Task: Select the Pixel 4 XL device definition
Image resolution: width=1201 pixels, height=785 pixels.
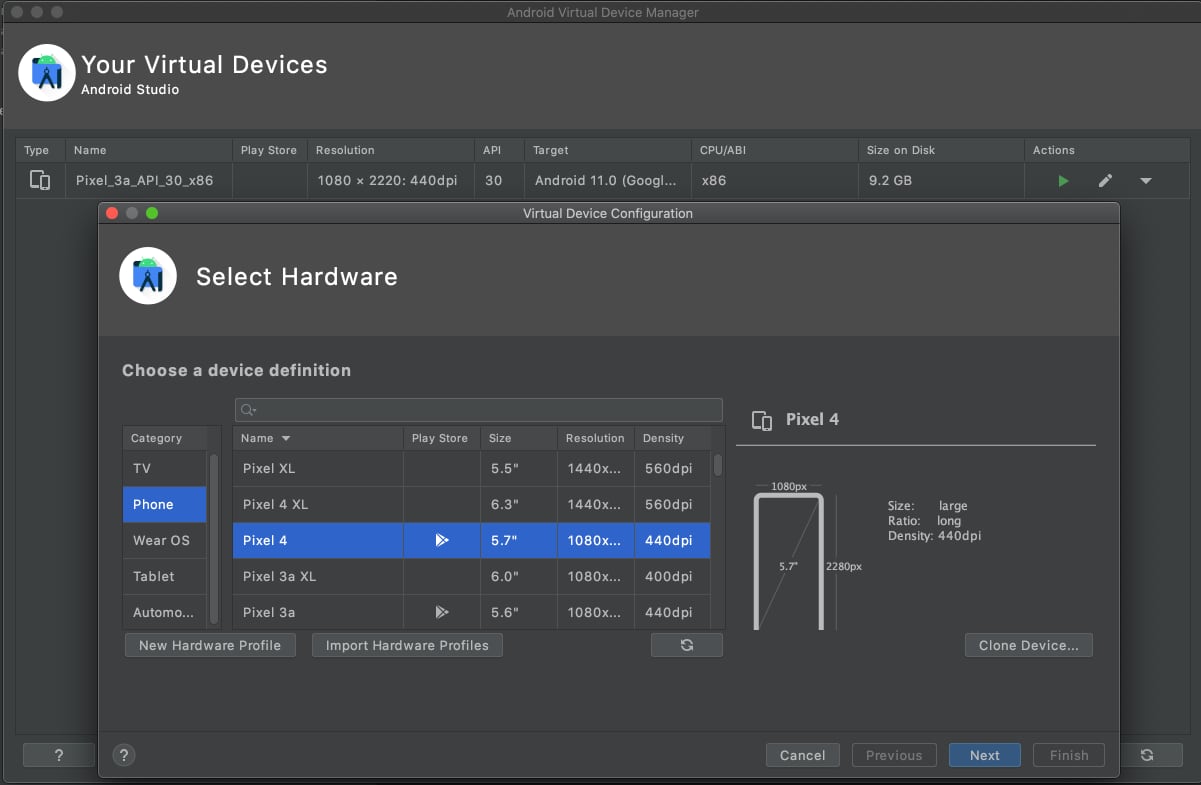Action: click(472, 504)
